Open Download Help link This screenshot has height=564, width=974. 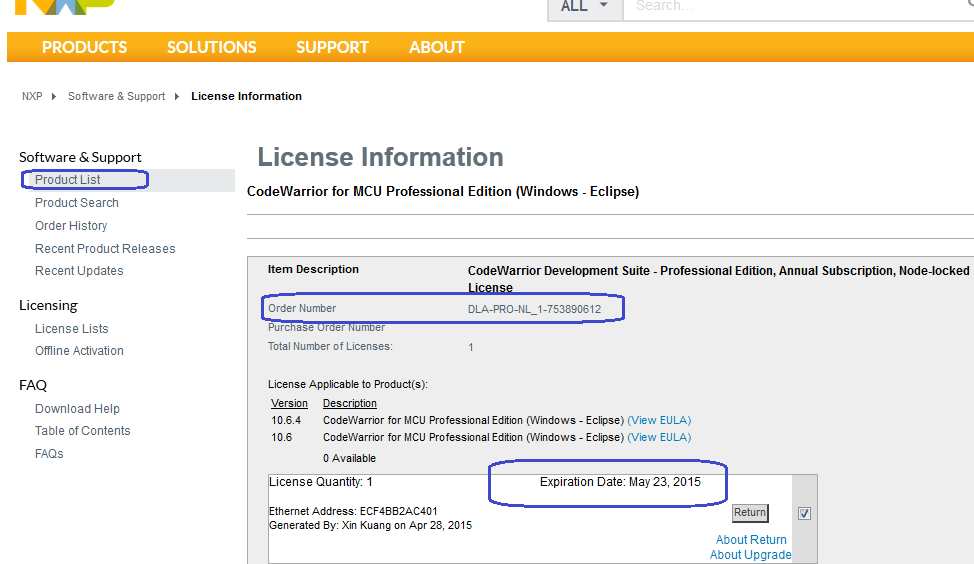click(77, 409)
